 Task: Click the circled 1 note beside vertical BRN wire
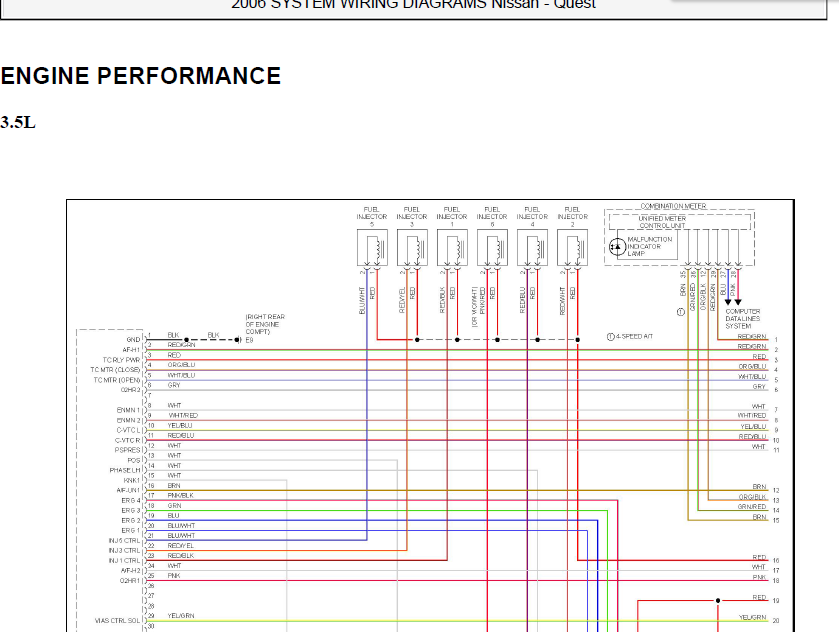681,312
